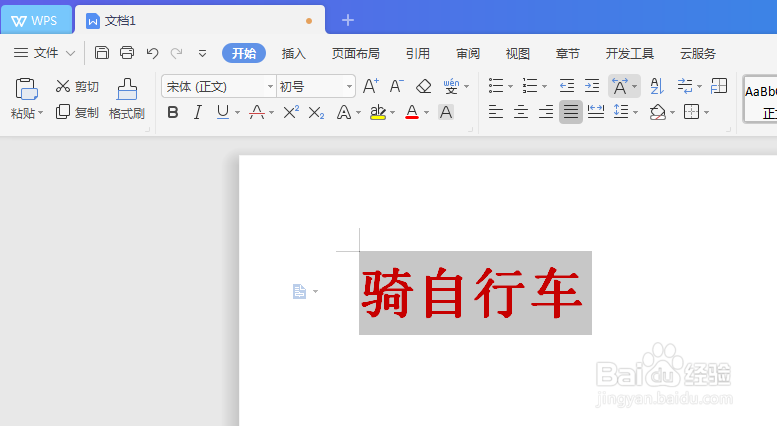Image resolution: width=777 pixels, height=426 pixels.
Task: Center align the text
Action: point(521,112)
